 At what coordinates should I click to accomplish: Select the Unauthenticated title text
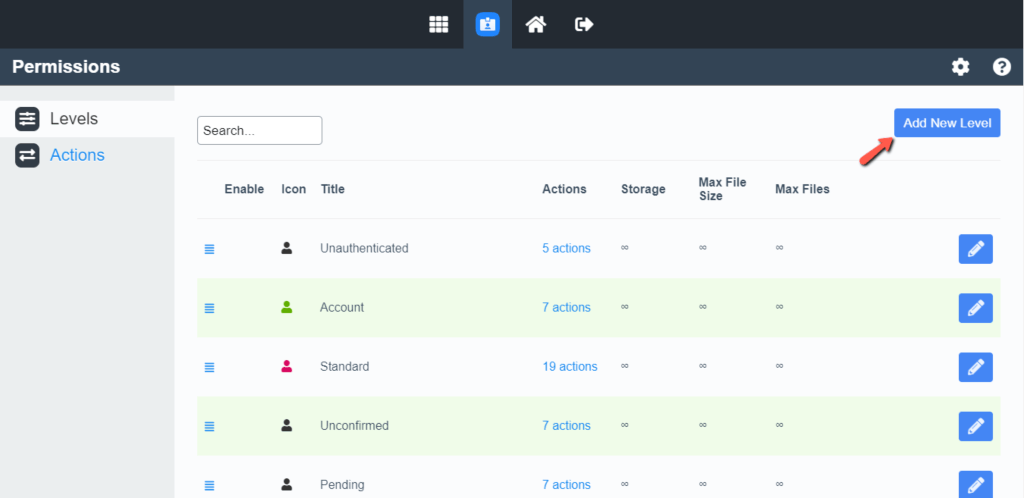pos(364,248)
